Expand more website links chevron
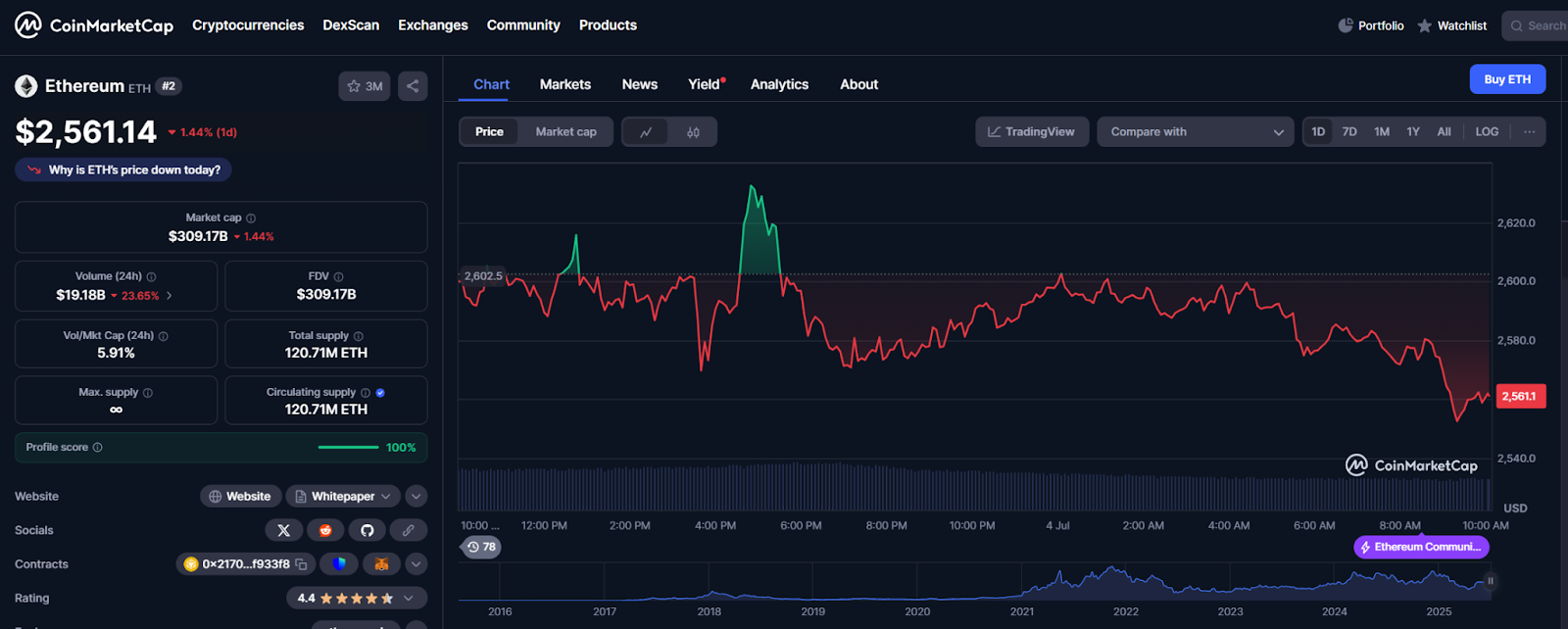This screenshot has width=1568, height=629. [x=416, y=497]
